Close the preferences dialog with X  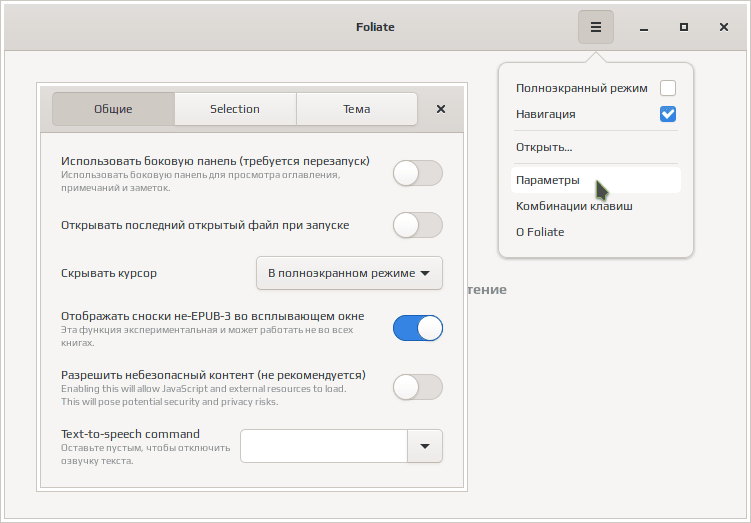click(441, 109)
